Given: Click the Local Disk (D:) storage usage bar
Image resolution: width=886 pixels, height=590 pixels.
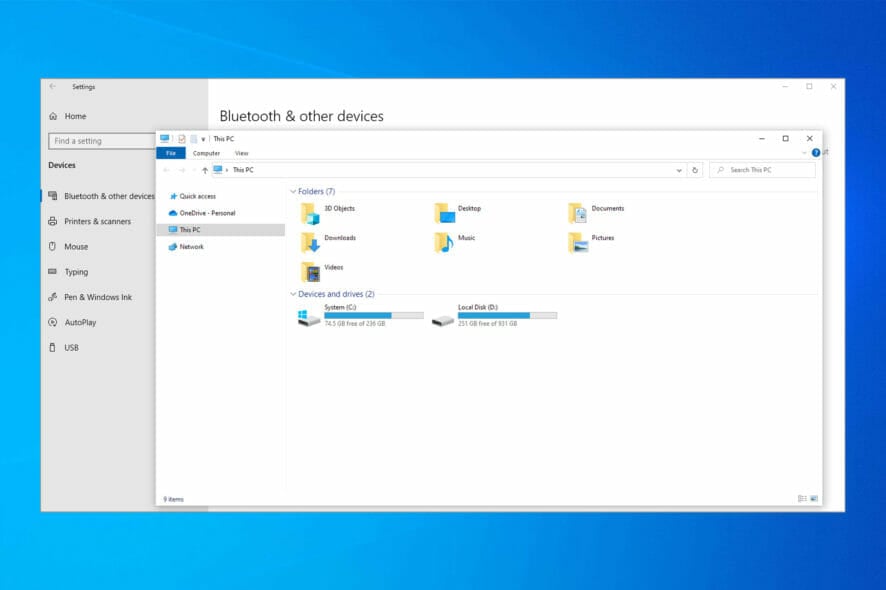Looking at the screenshot, I should tap(507, 315).
